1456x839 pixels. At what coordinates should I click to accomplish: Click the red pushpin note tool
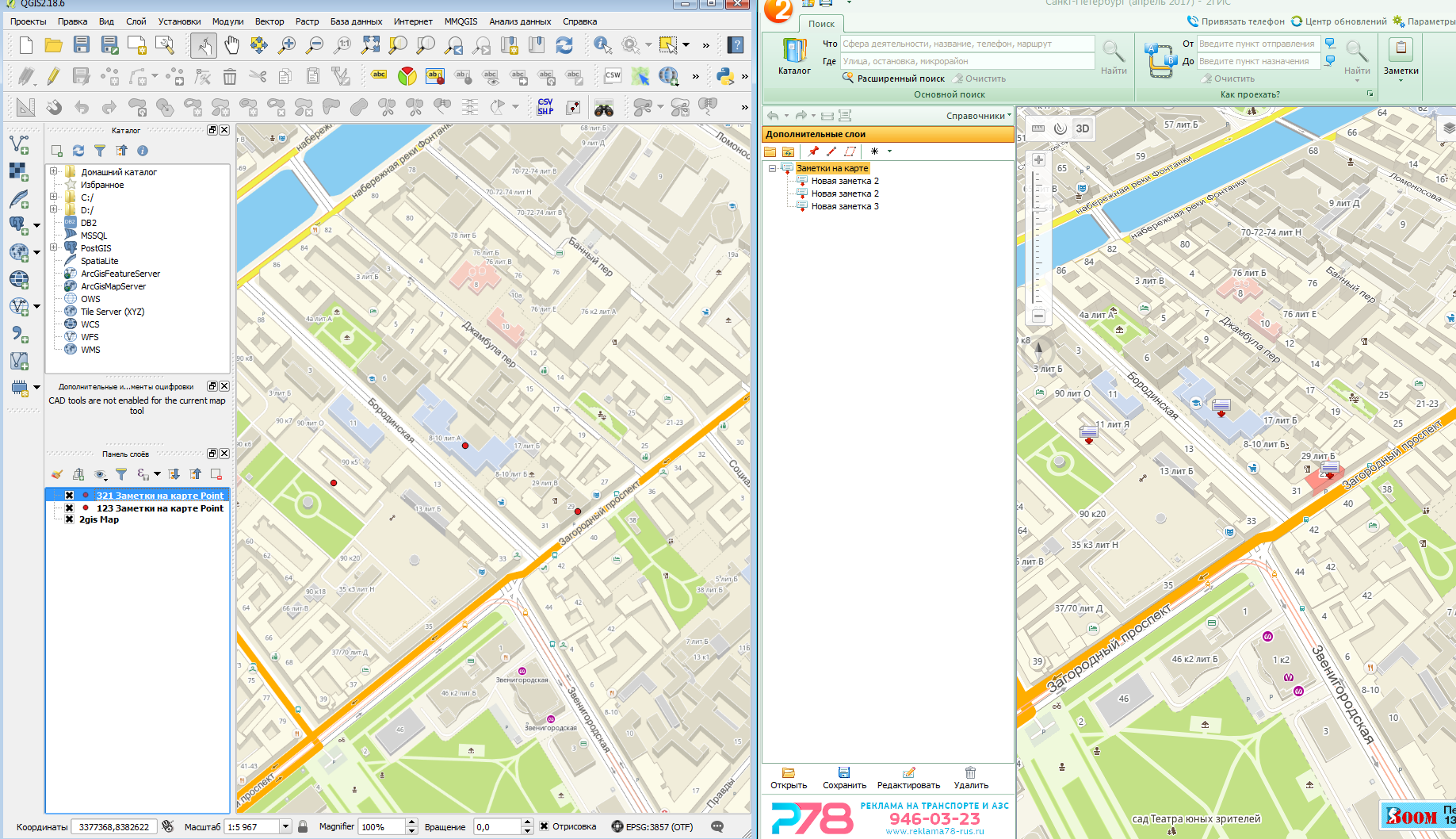pos(813,151)
